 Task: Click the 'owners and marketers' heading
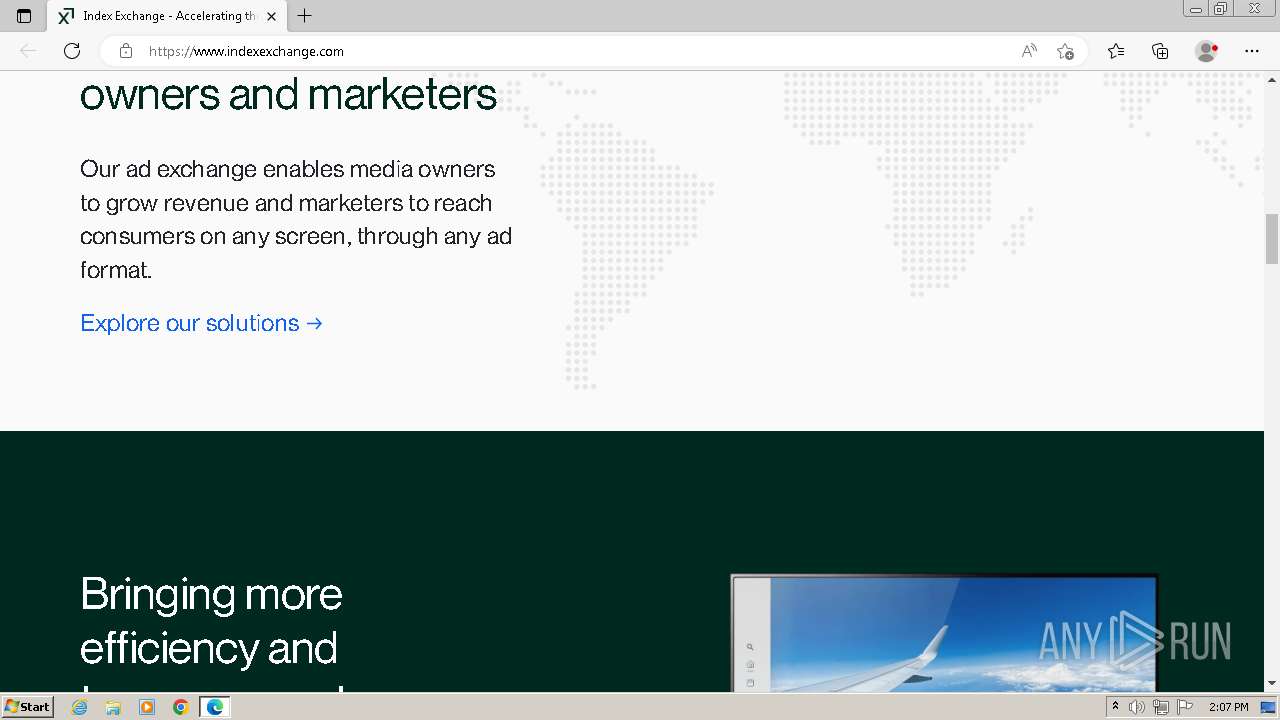(288, 95)
